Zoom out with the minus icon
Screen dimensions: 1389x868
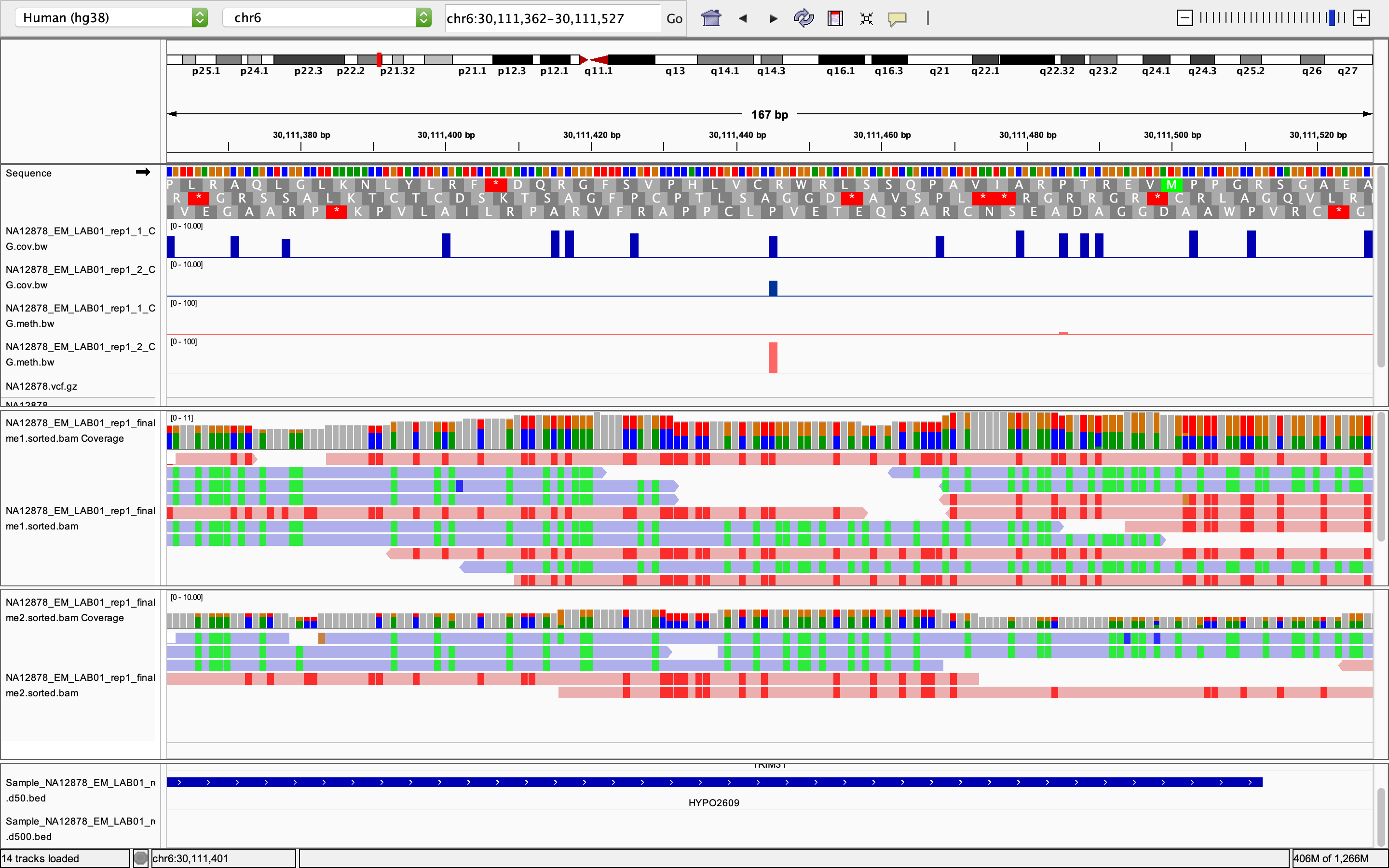tap(1185, 18)
